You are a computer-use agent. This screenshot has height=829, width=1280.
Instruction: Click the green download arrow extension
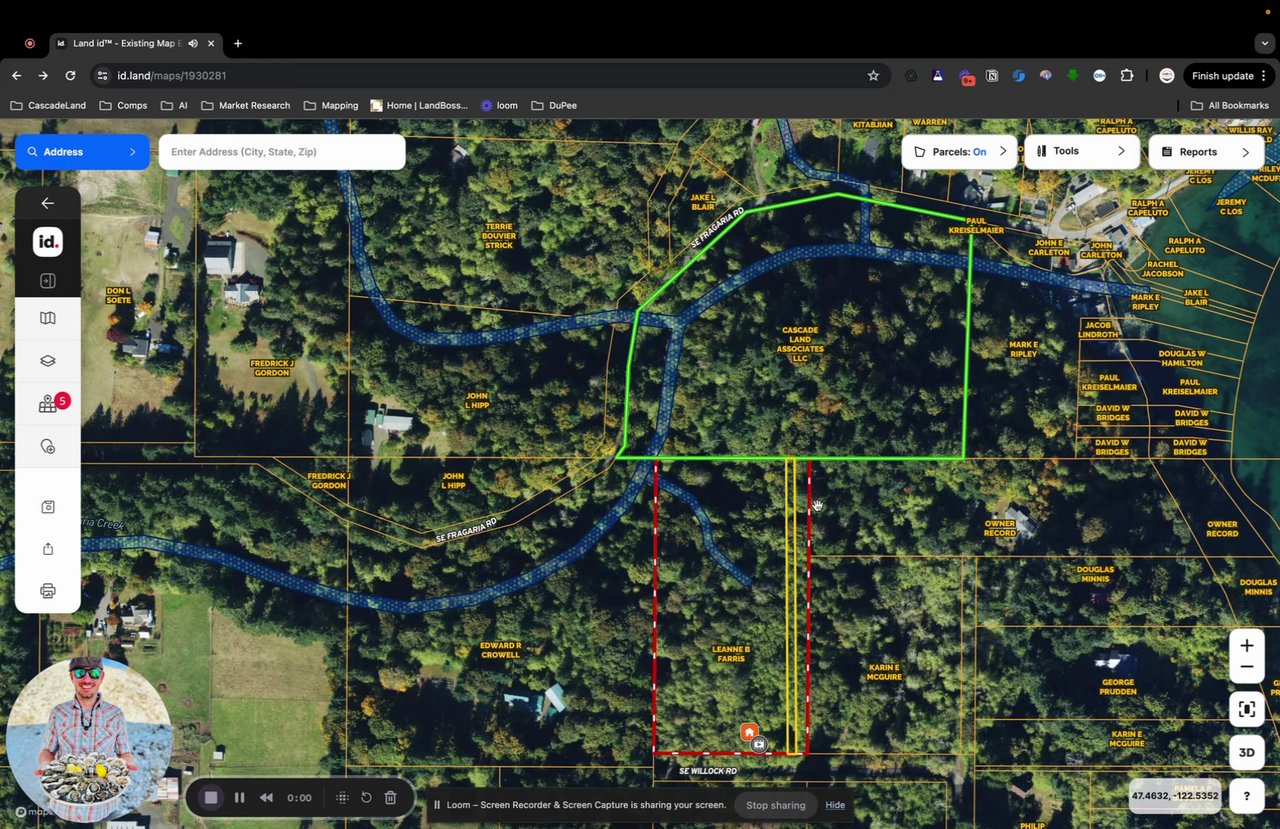click(1072, 76)
